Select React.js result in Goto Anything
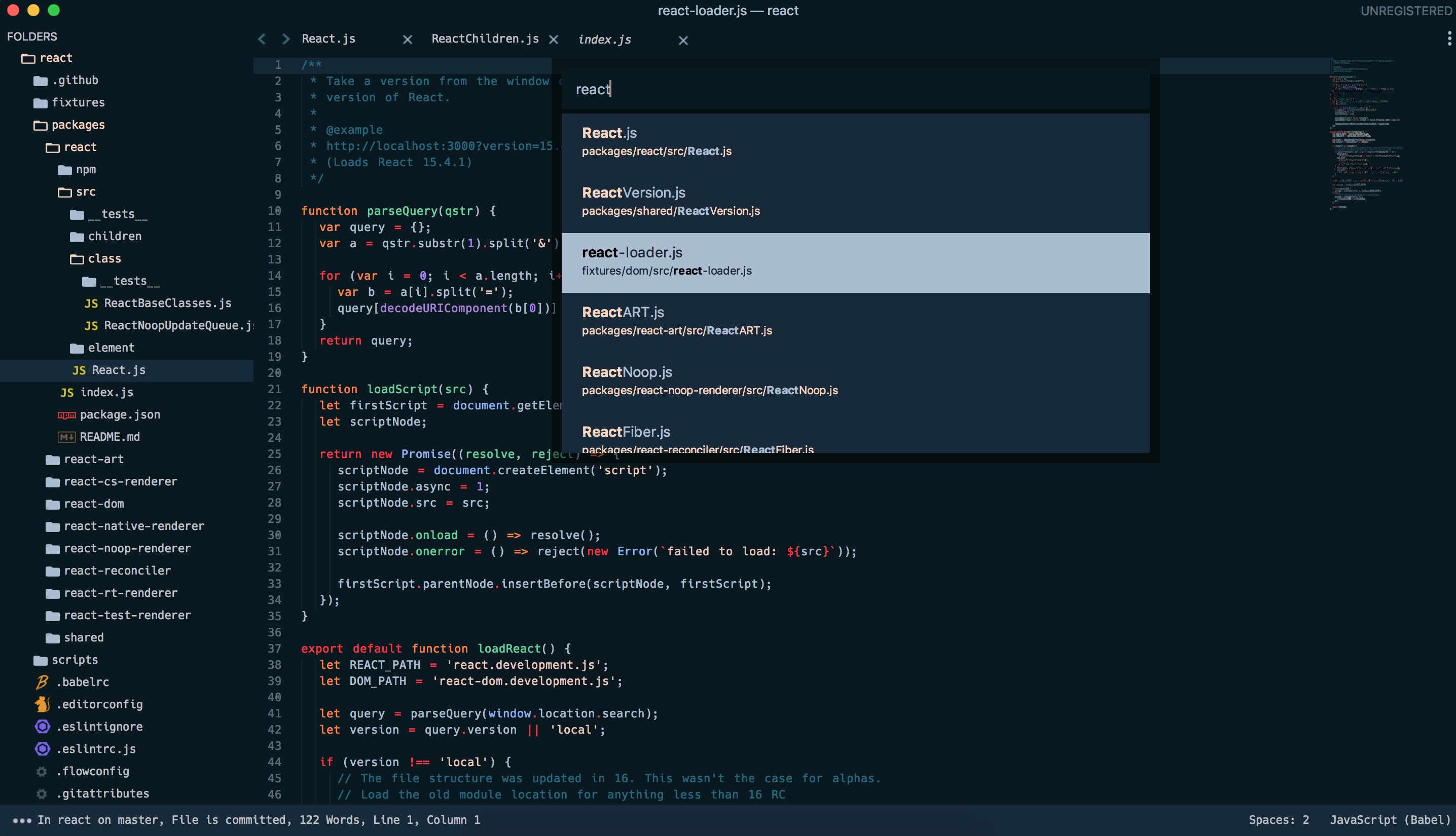 coord(855,143)
